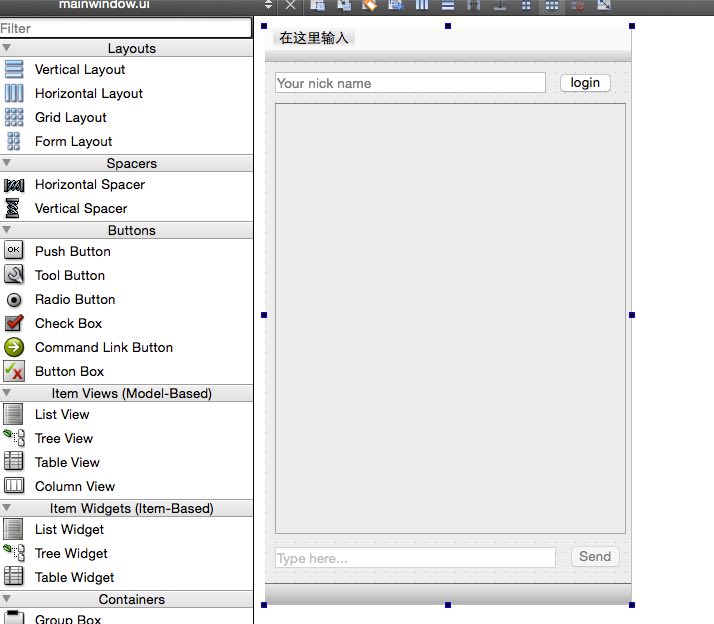
Task: Apply Lay Out in a Form Layout icon
Action: click(x=526, y=5)
